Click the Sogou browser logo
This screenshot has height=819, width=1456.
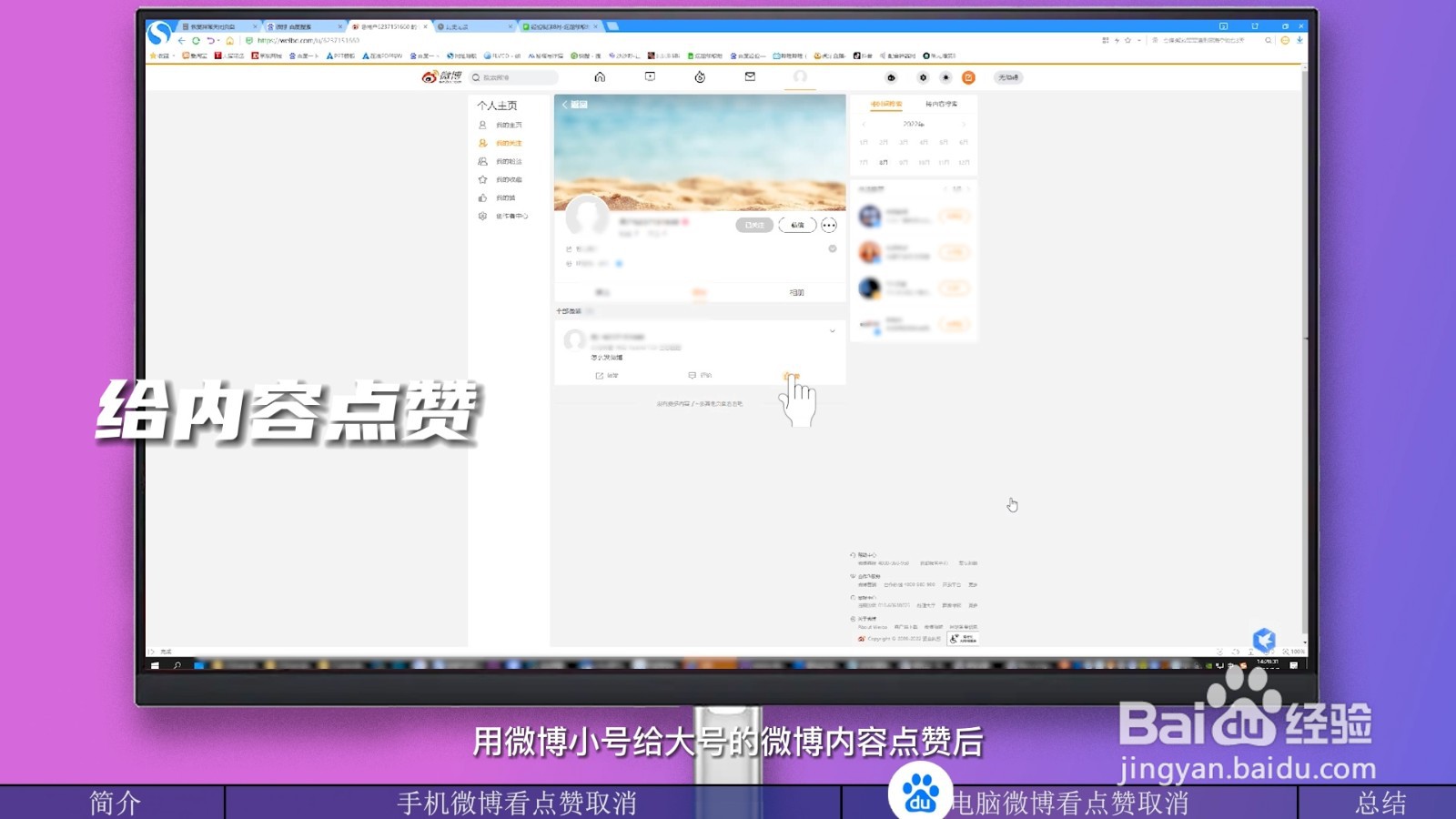tap(159, 34)
